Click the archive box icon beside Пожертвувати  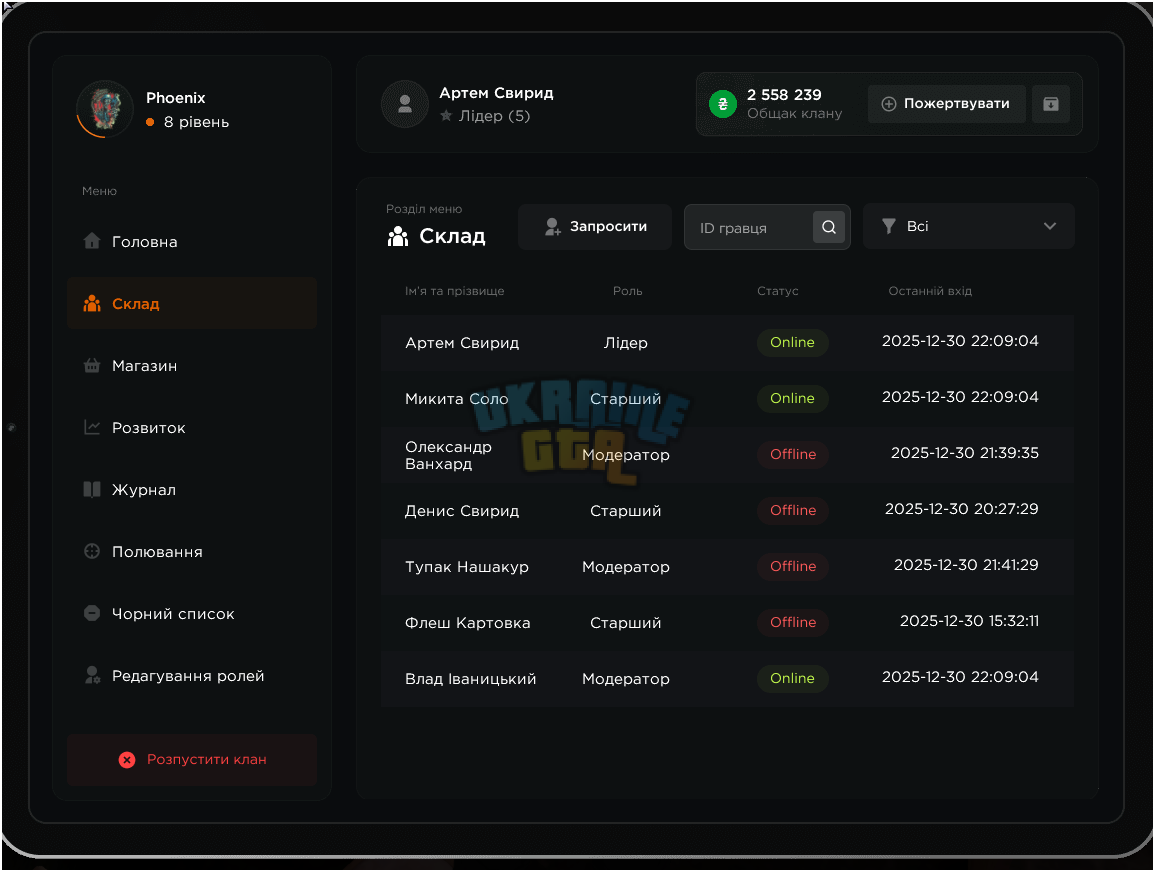pyautogui.click(x=1051, y=104)
